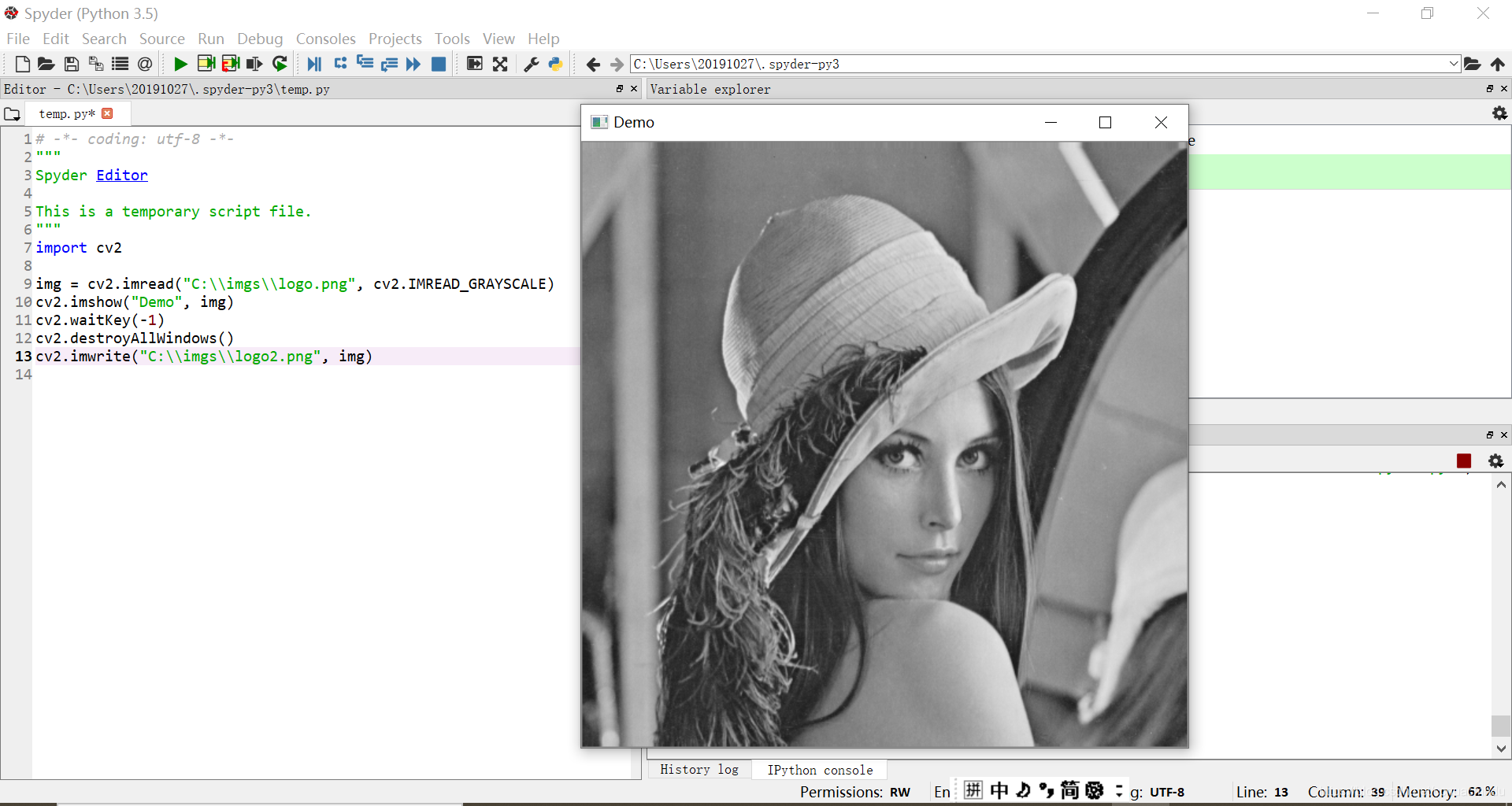Save all open files
The height and width of the screenshot is (806, 1512).
click(95, 64)
